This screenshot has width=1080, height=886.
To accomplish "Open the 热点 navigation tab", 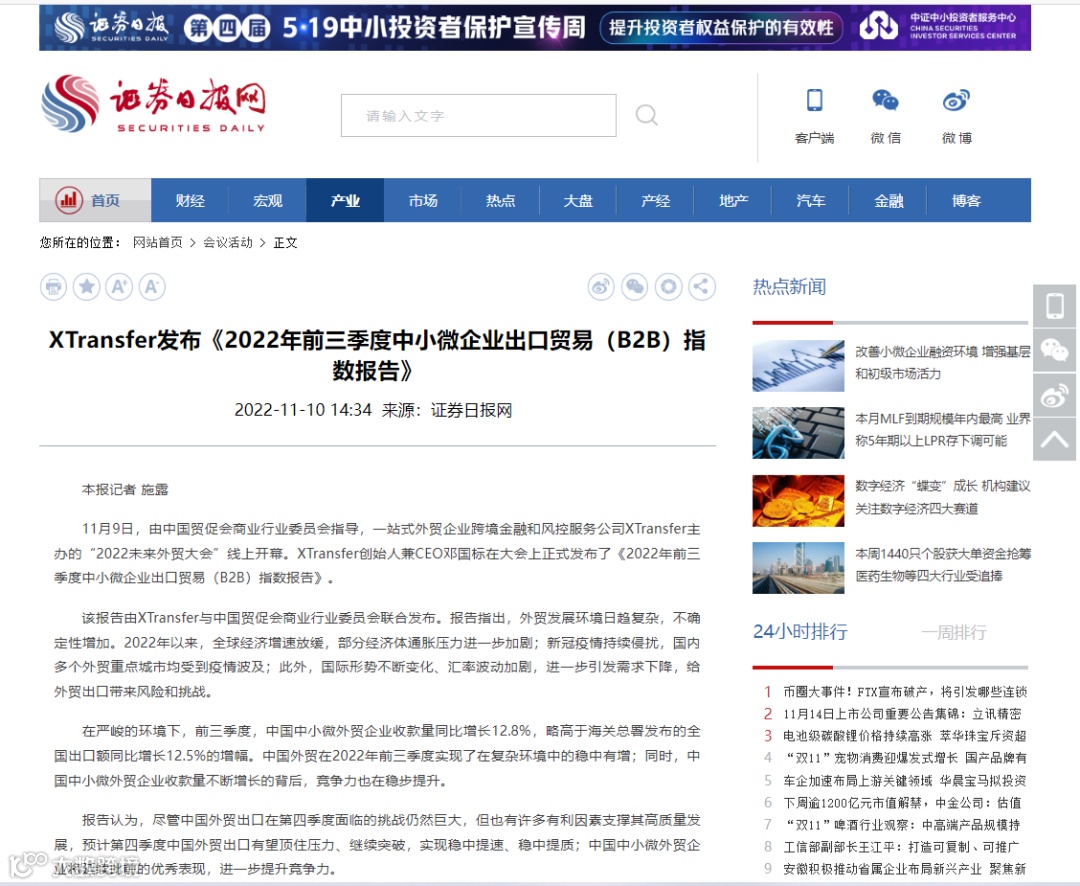I will click(x=500, y=200).
